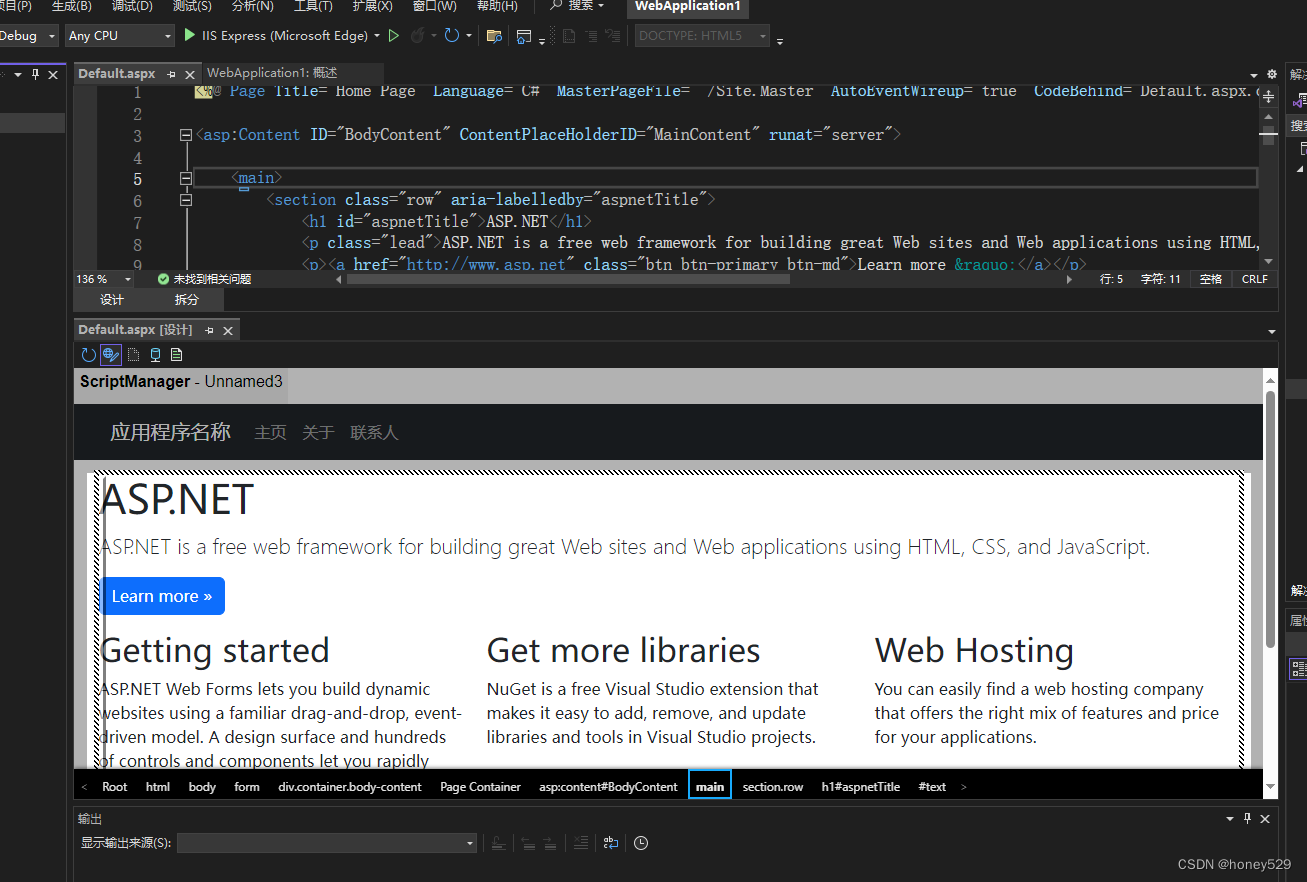Open the 调试(D) Debug menu
This screenshot has height=882, width=1307.
(132, 6)
